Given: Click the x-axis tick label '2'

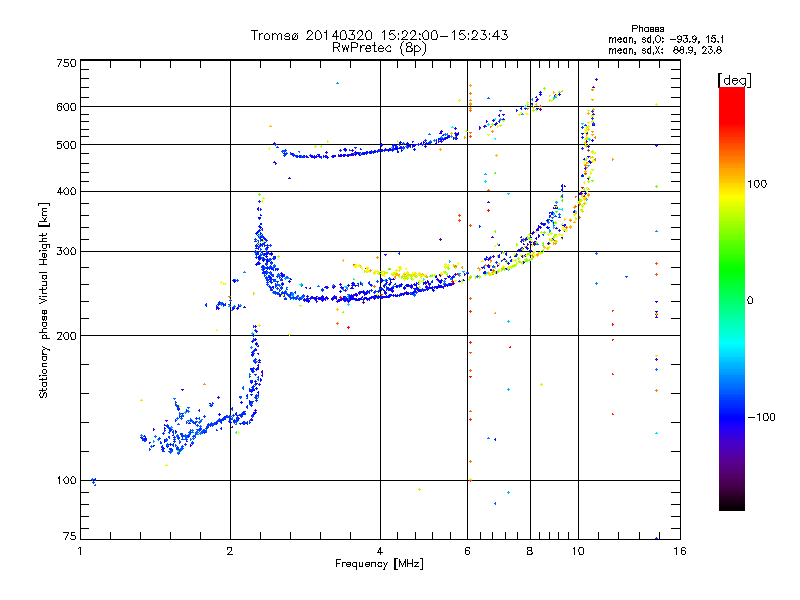Looking at the screenshot, I should pos(230,551).
